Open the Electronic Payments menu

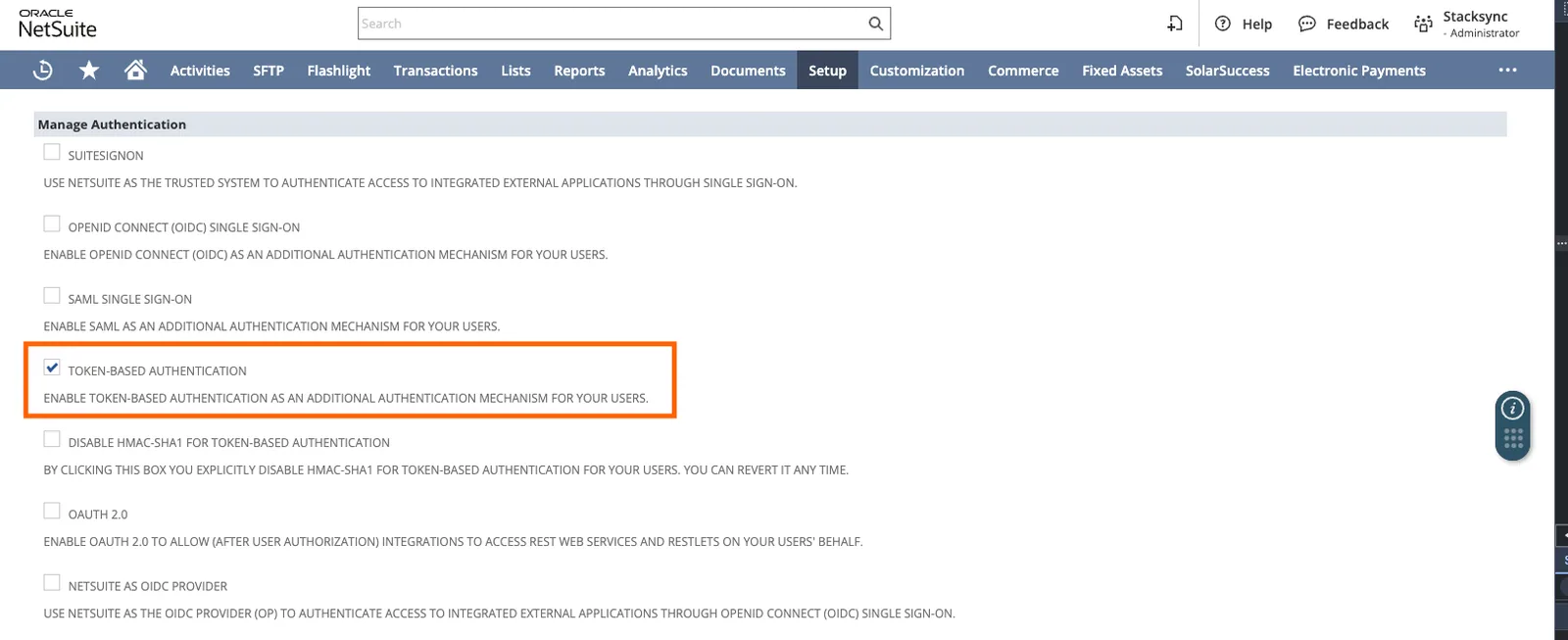(1359, 71)
